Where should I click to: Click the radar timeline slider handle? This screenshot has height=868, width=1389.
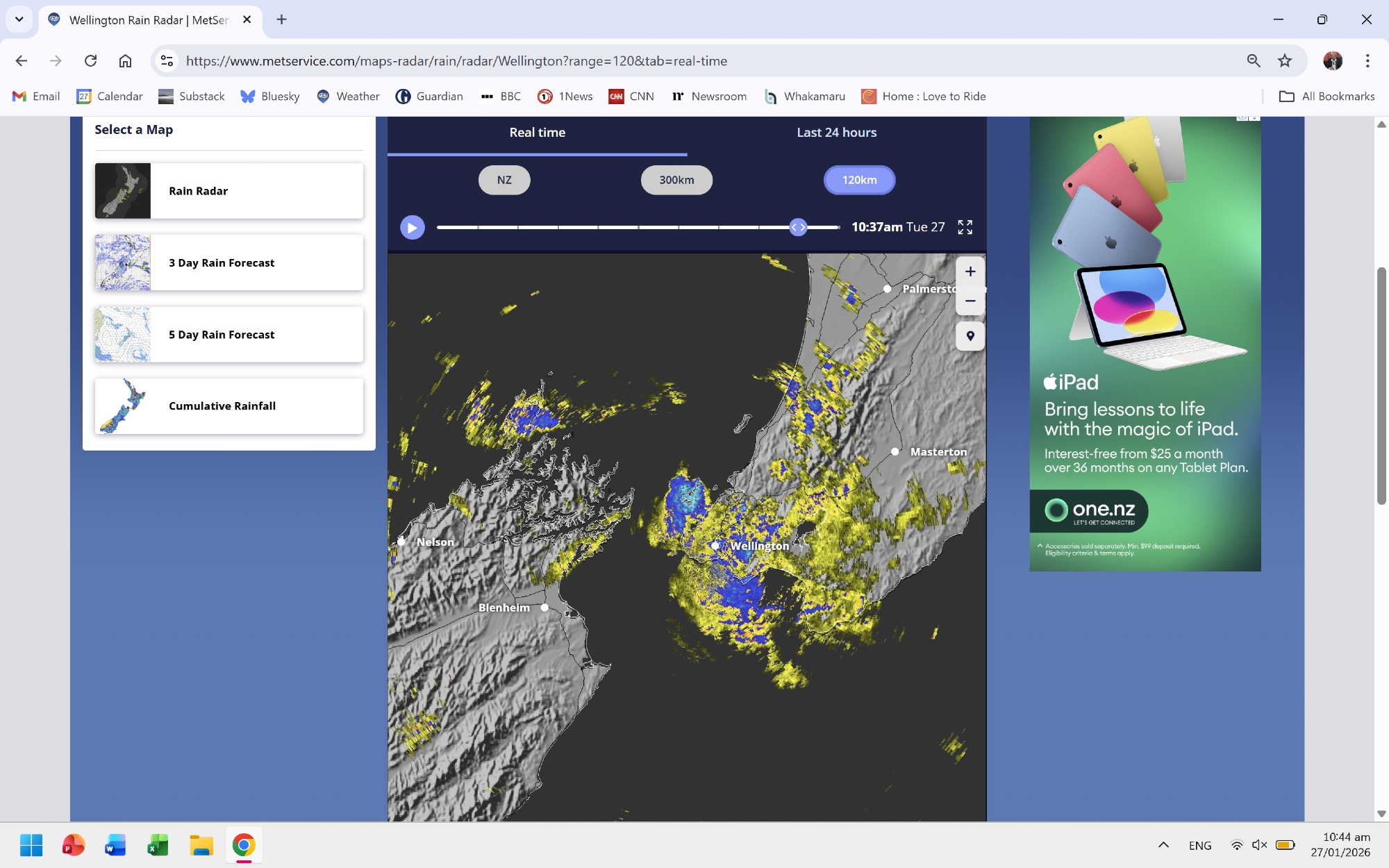coord(798,227)
